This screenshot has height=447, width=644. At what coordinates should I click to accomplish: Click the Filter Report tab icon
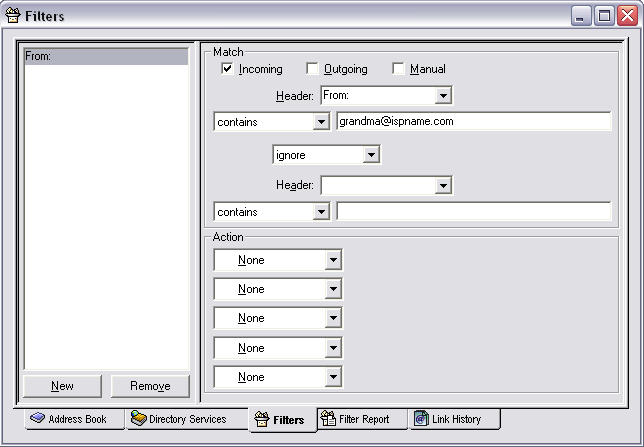[326, 419]
